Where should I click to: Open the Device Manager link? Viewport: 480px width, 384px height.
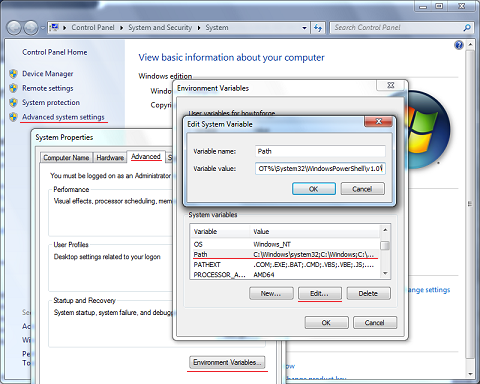48,74
